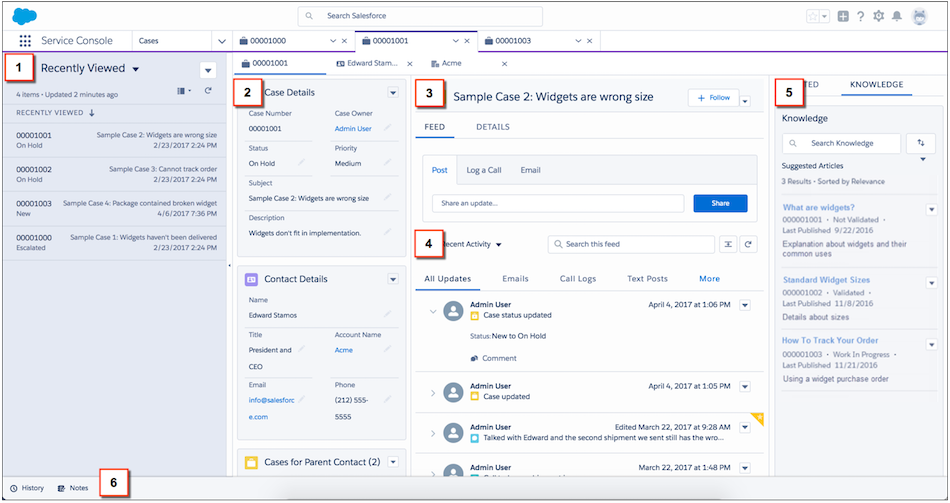Close the 00001000 workspace tab
The width and height of the screenshot is (950, 503).
pos(344,41)
